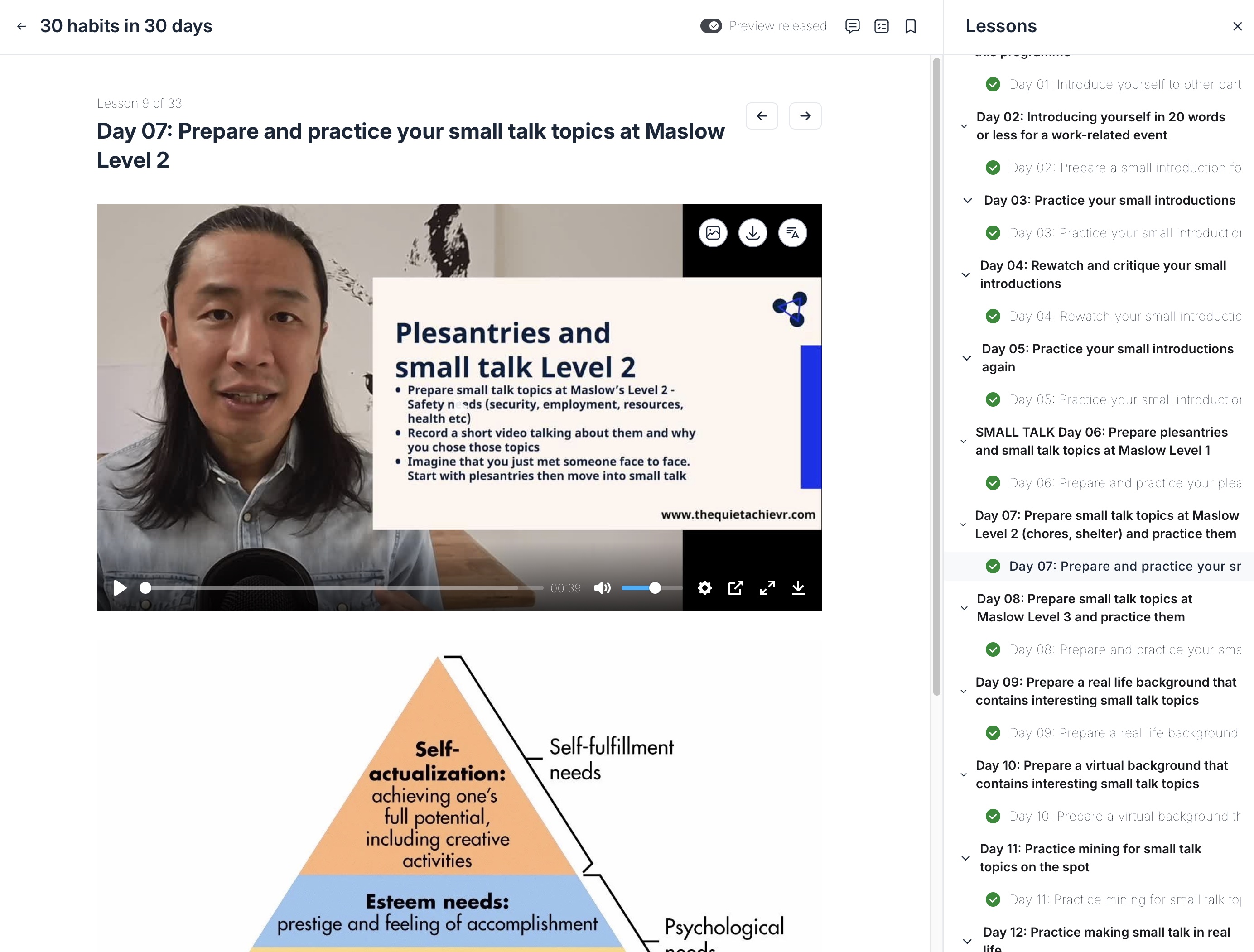Open Day 06 Prepare and practice lesson

[x=1125, y=483]
